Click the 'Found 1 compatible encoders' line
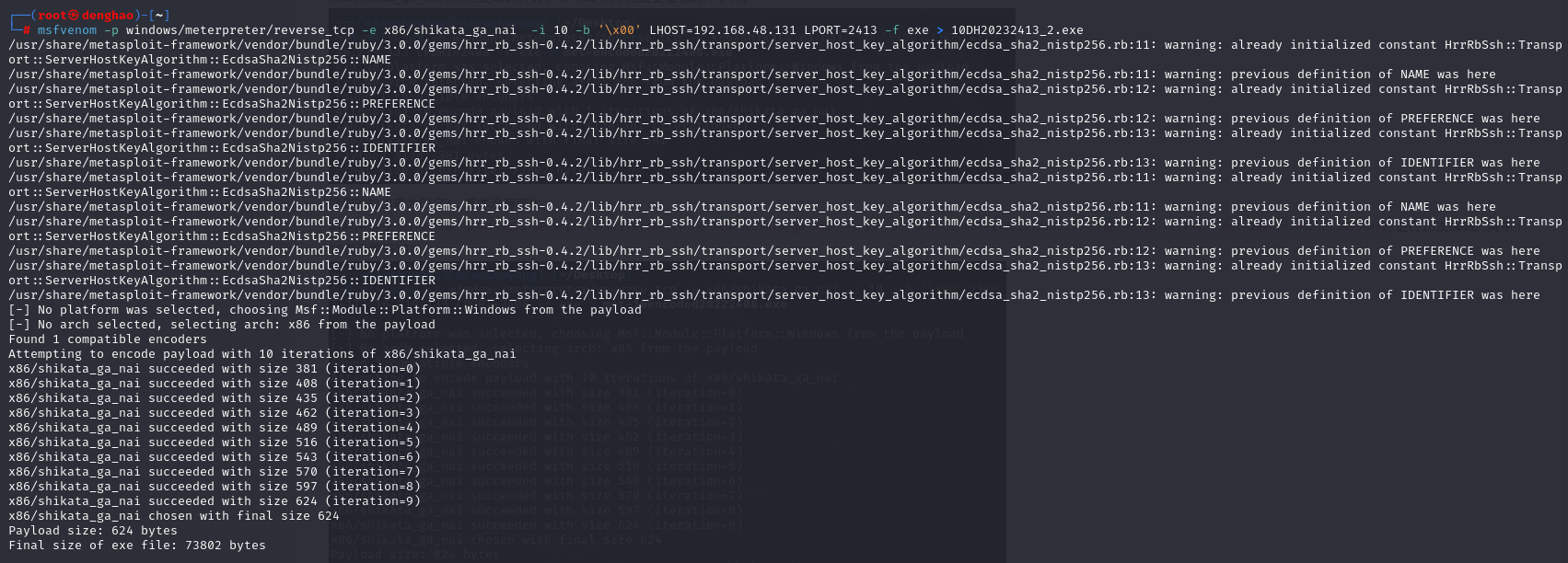Screen dimensions: 1568x563 pyautogui.click(x=108, y=339)
